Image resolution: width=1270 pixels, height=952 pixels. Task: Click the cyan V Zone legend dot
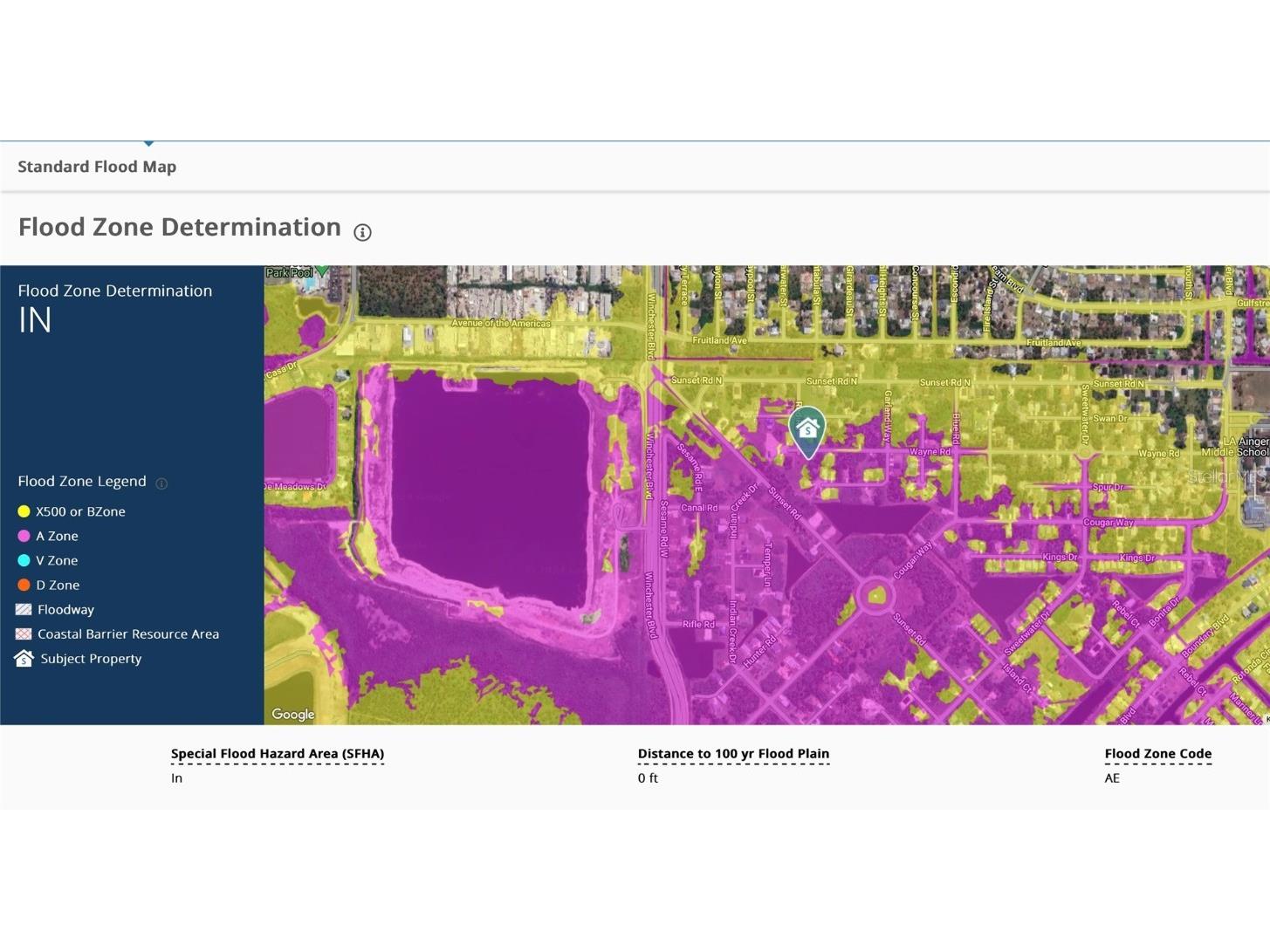click(x=24, y=561)
